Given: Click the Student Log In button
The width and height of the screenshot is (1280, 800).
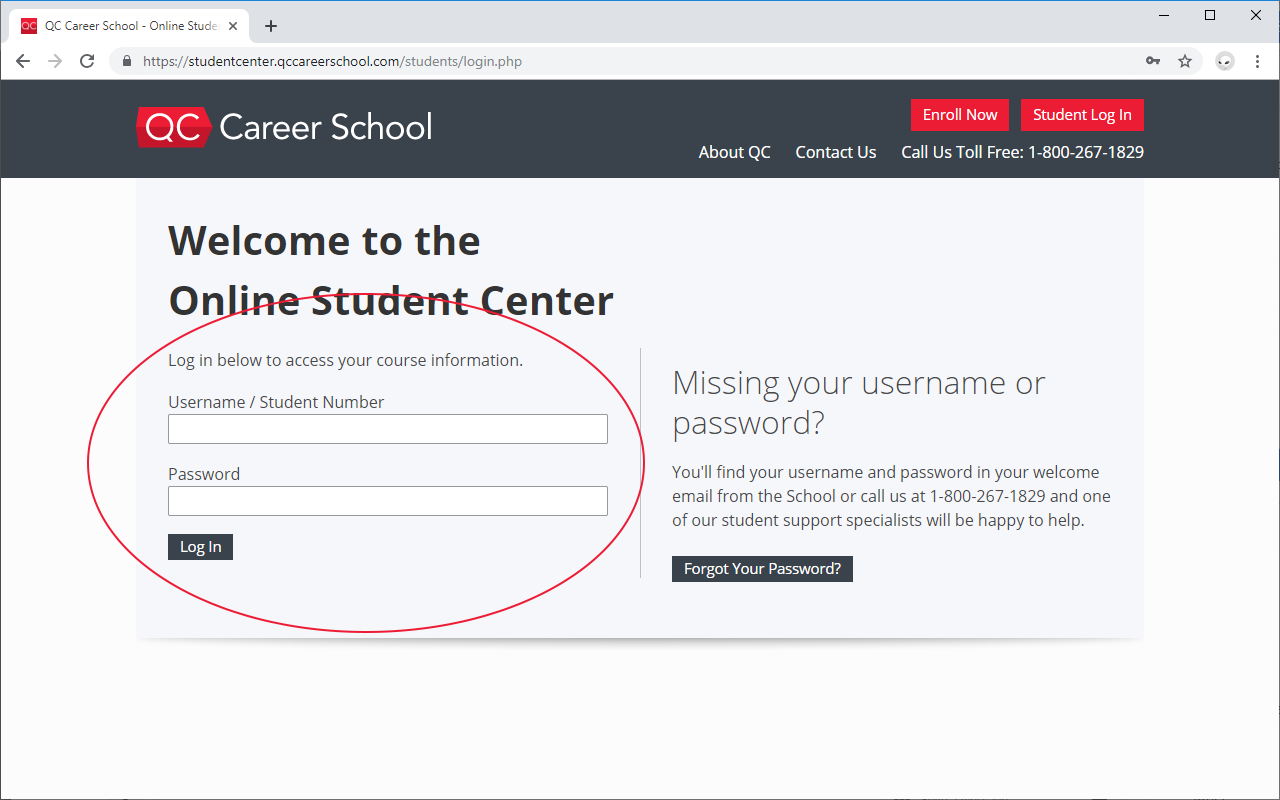Looking at the screenshot, I should point(1082,115).
